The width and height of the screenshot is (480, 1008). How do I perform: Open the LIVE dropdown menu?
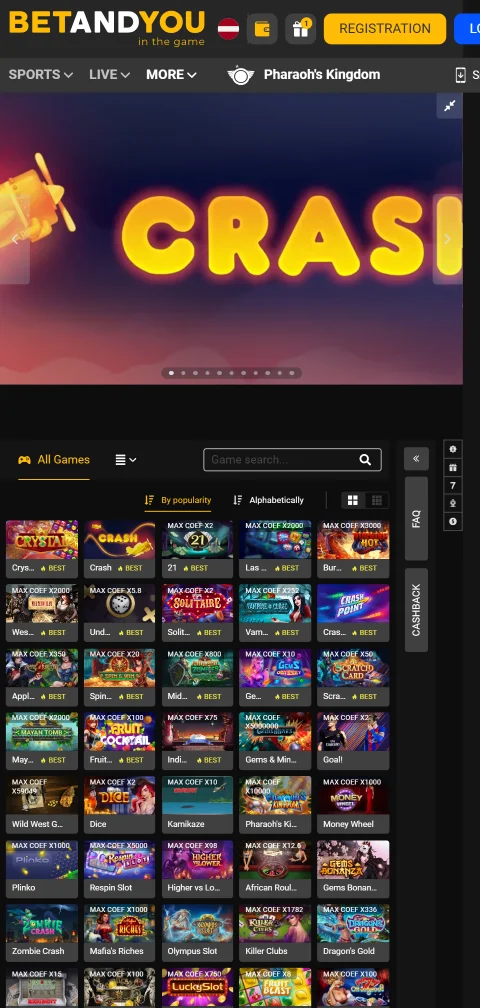(x=109, y=75)
